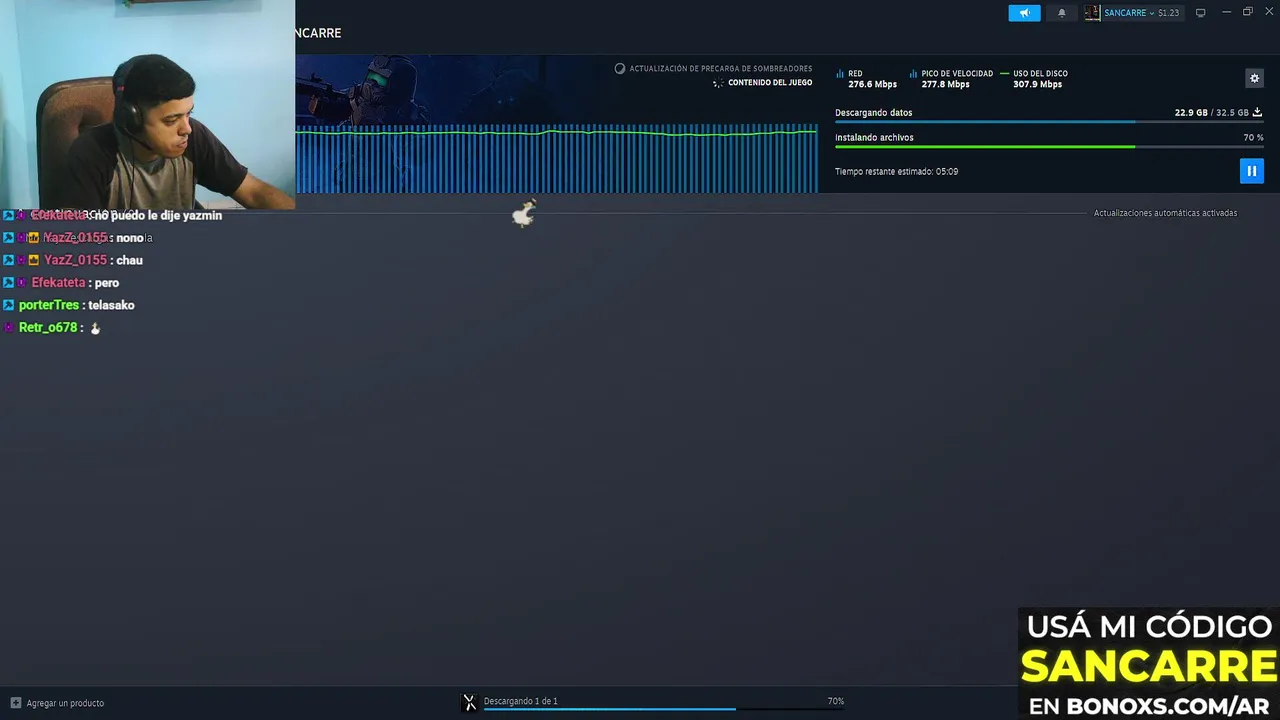Click the plus icon beside Agregar un producto
This screenshot has height=720, width=1280.
click(x=15, y=703)
